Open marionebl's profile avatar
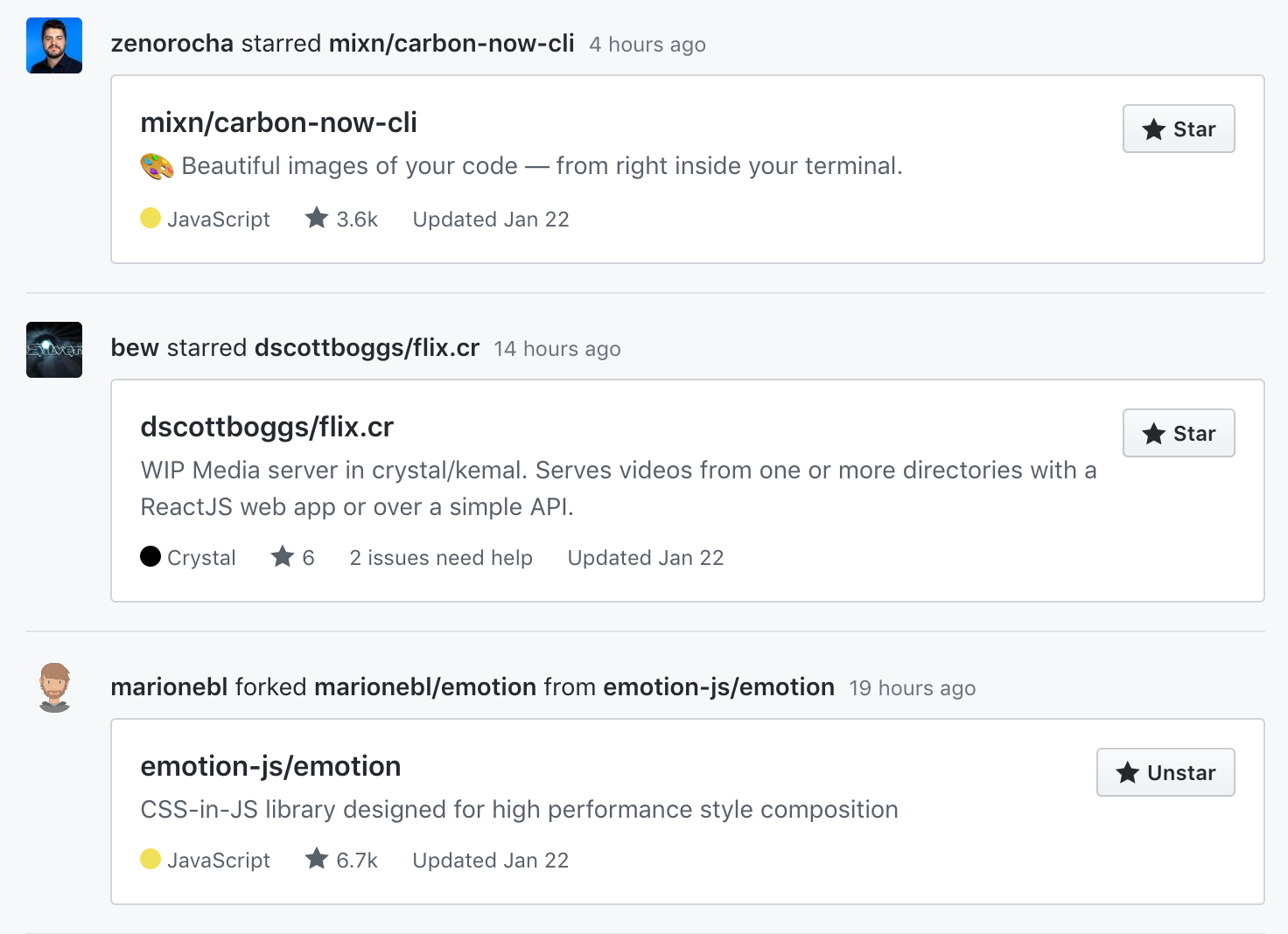Screen dimensions: 1288x934 (x=54, y=687)
